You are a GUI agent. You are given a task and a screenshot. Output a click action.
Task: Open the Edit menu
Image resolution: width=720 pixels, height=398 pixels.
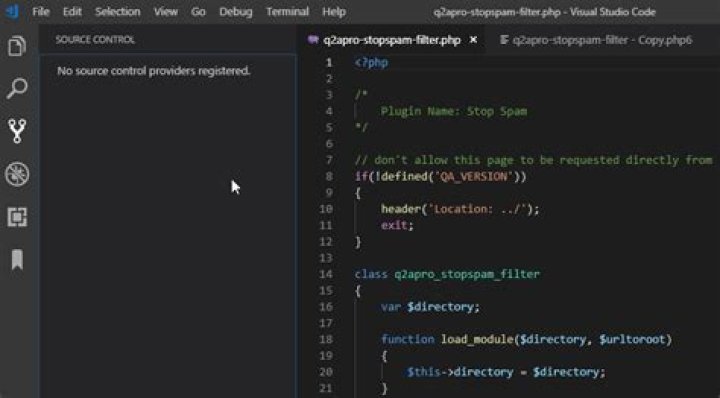pos(72,12)
